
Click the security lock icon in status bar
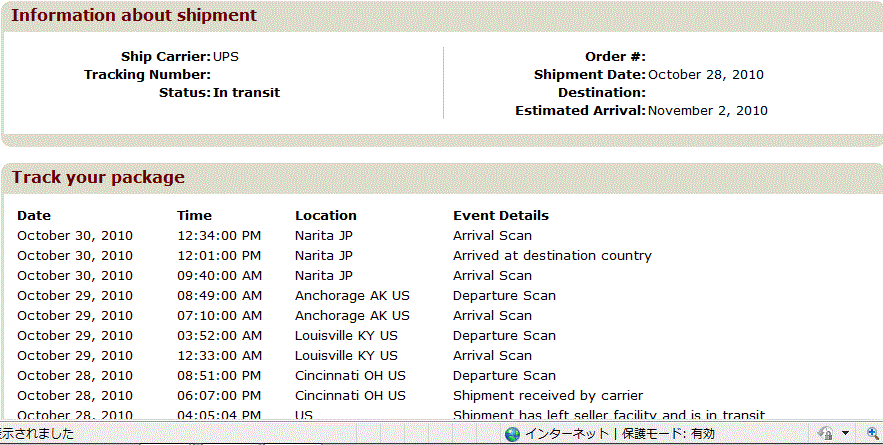(x=826, y=433)
